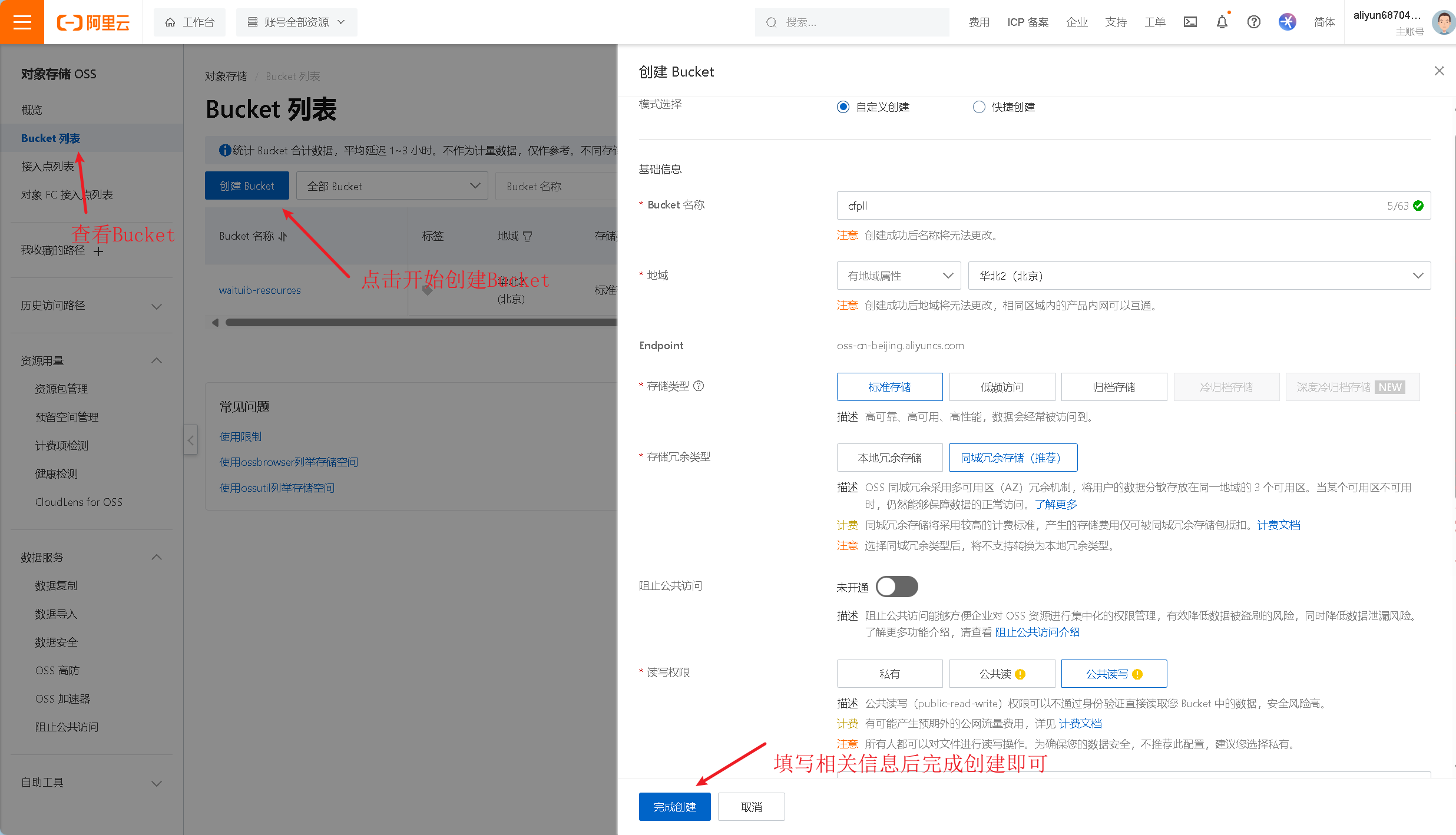Click the AI assistant icon in header
1456x835 pixels.
1287,22
